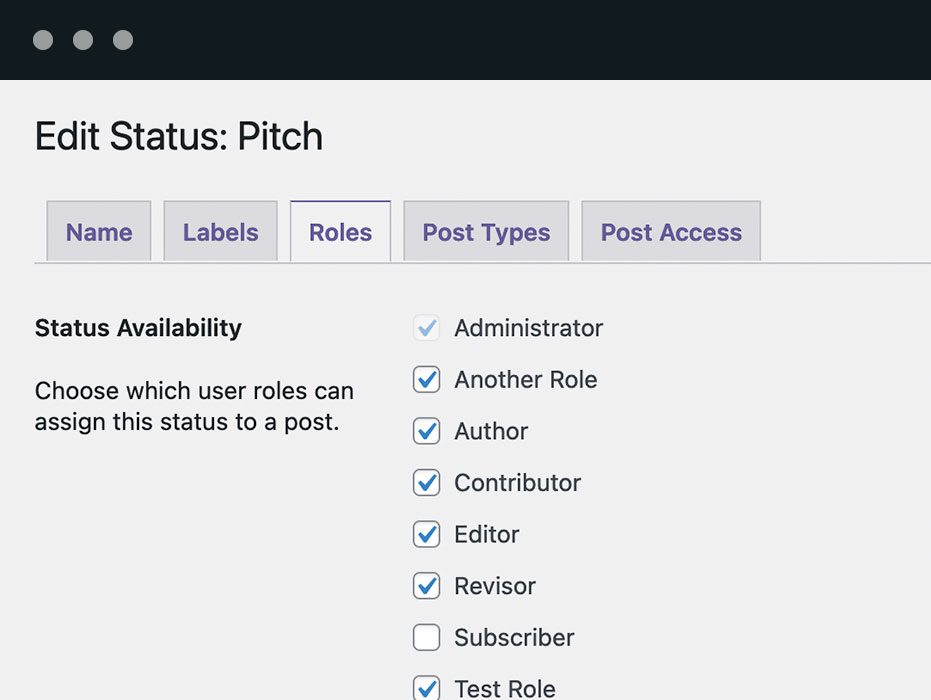Toggle the Editor role checkbox
The image size is (931, 700).
pos(427,534)
